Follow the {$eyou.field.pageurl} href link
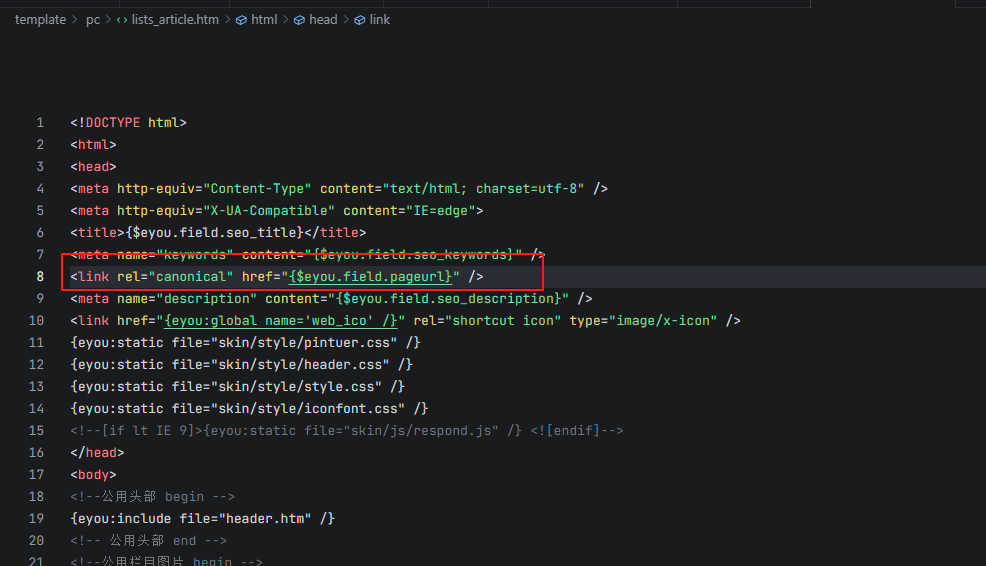The image size is (986, 566). coord(370,277)
